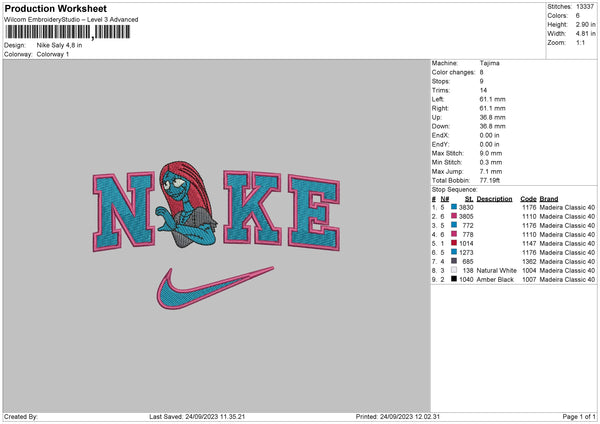Screen dimensions: 600x424
Task: Select the Amber Black color swatch
Action: (x=454, y=279)
